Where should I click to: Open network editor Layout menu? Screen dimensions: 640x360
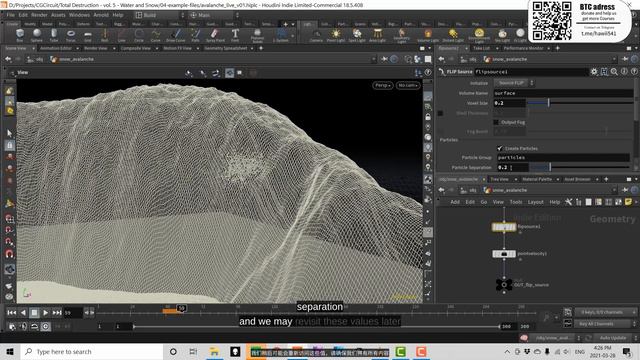[536, 202]
